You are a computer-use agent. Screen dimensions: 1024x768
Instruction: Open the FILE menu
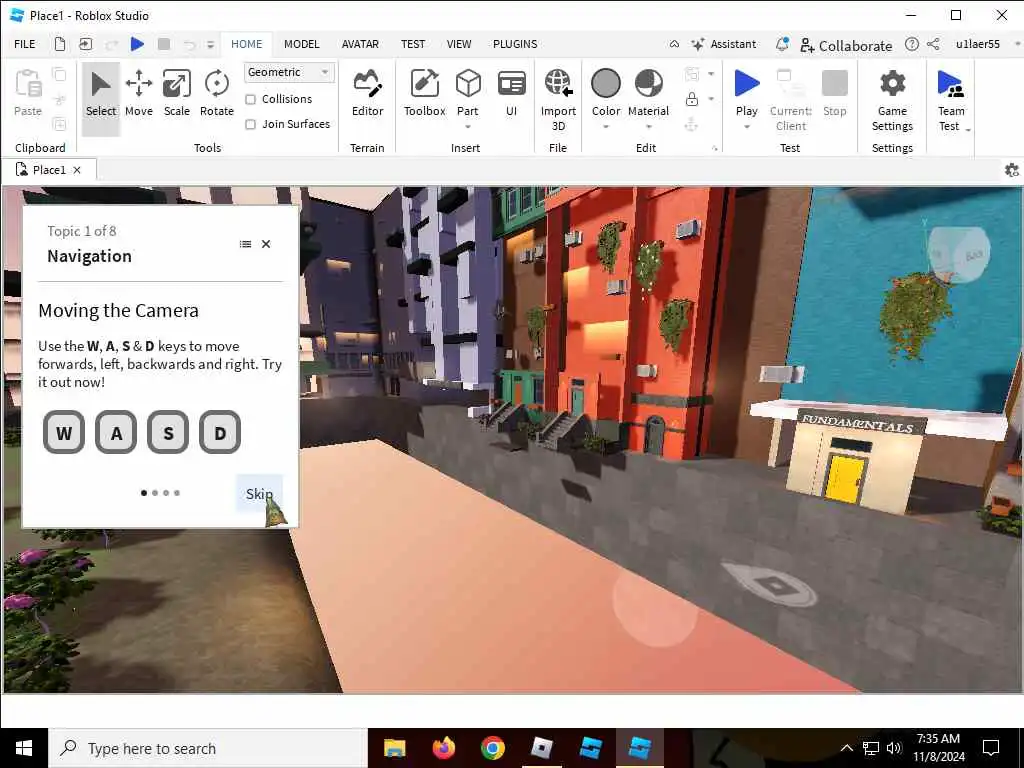(x=25, y=44)
